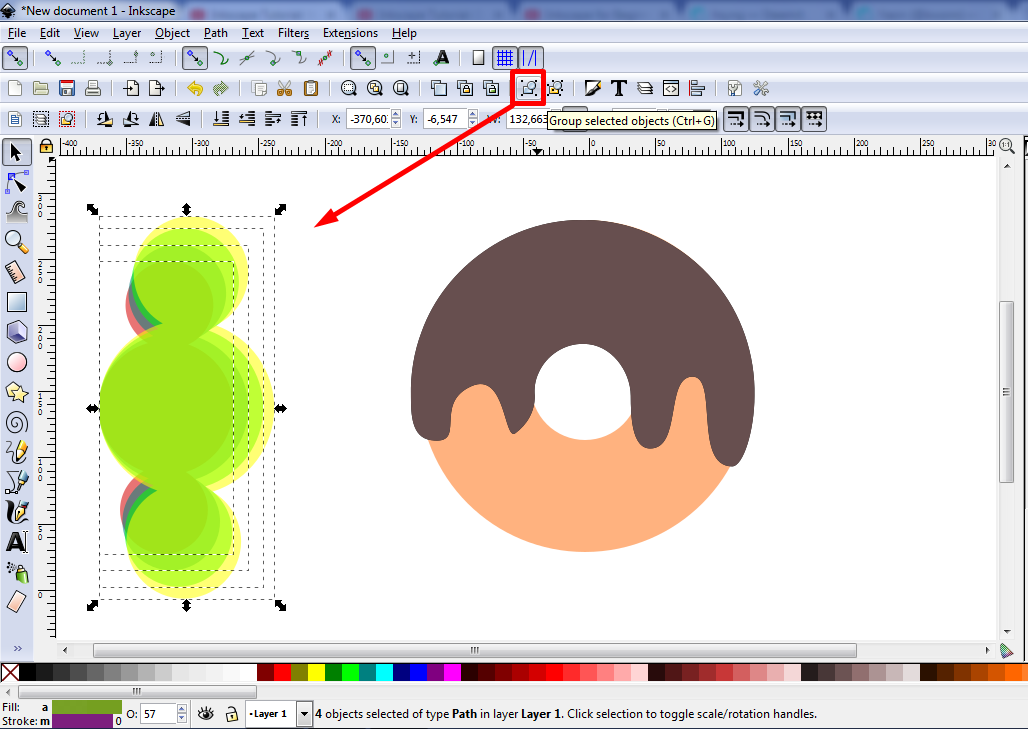Print document using printer icon
This screenshot has width=1028, height=729.
[92, 88]
